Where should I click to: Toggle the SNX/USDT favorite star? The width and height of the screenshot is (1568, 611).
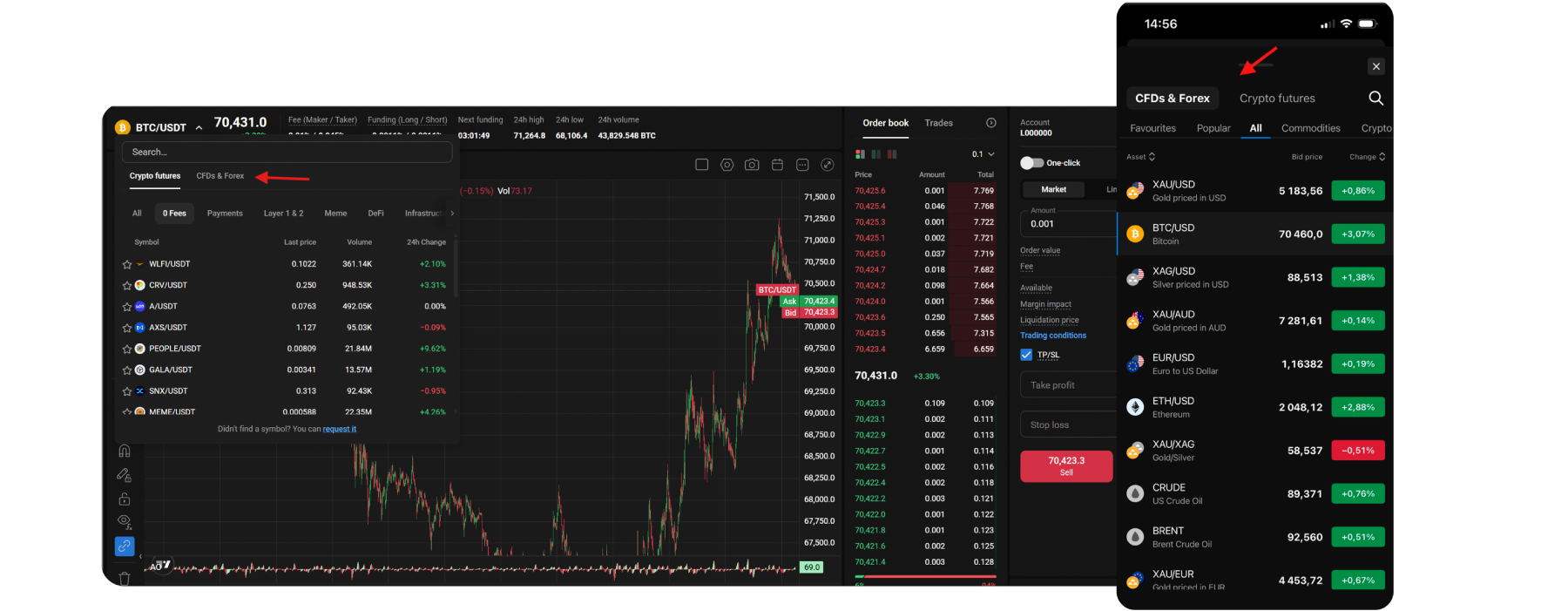click(127, 391)
